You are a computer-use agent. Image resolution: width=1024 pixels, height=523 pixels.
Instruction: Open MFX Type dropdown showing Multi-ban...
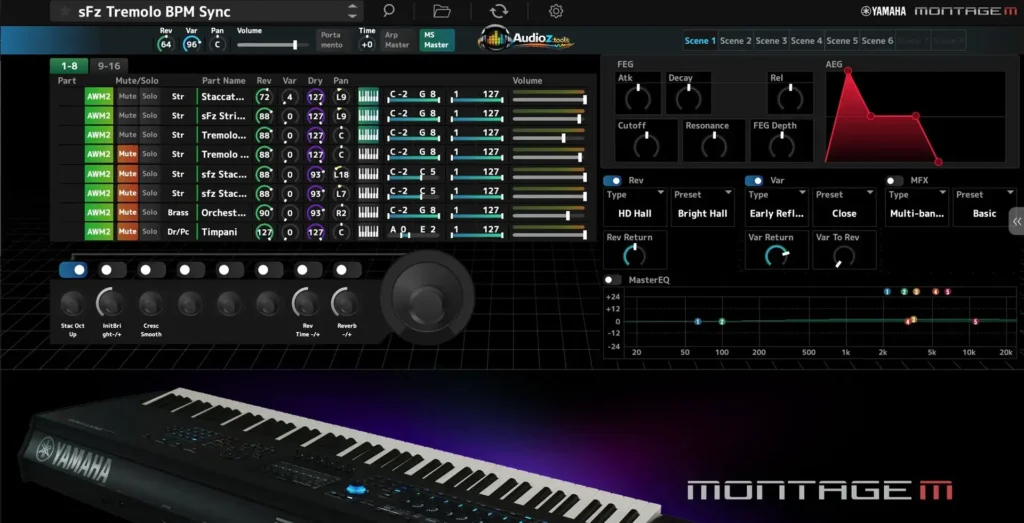917,207
